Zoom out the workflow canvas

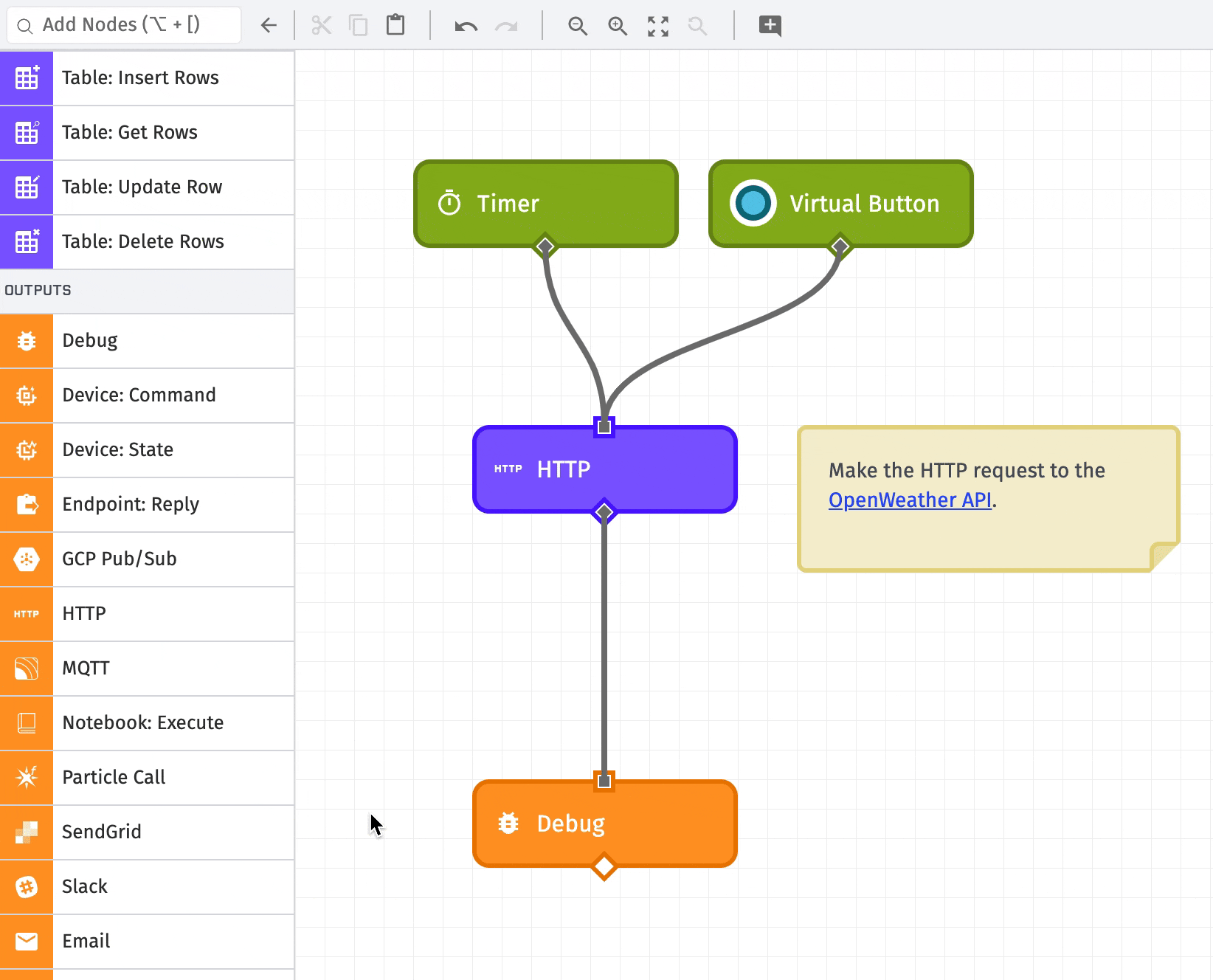click(577, 26)
